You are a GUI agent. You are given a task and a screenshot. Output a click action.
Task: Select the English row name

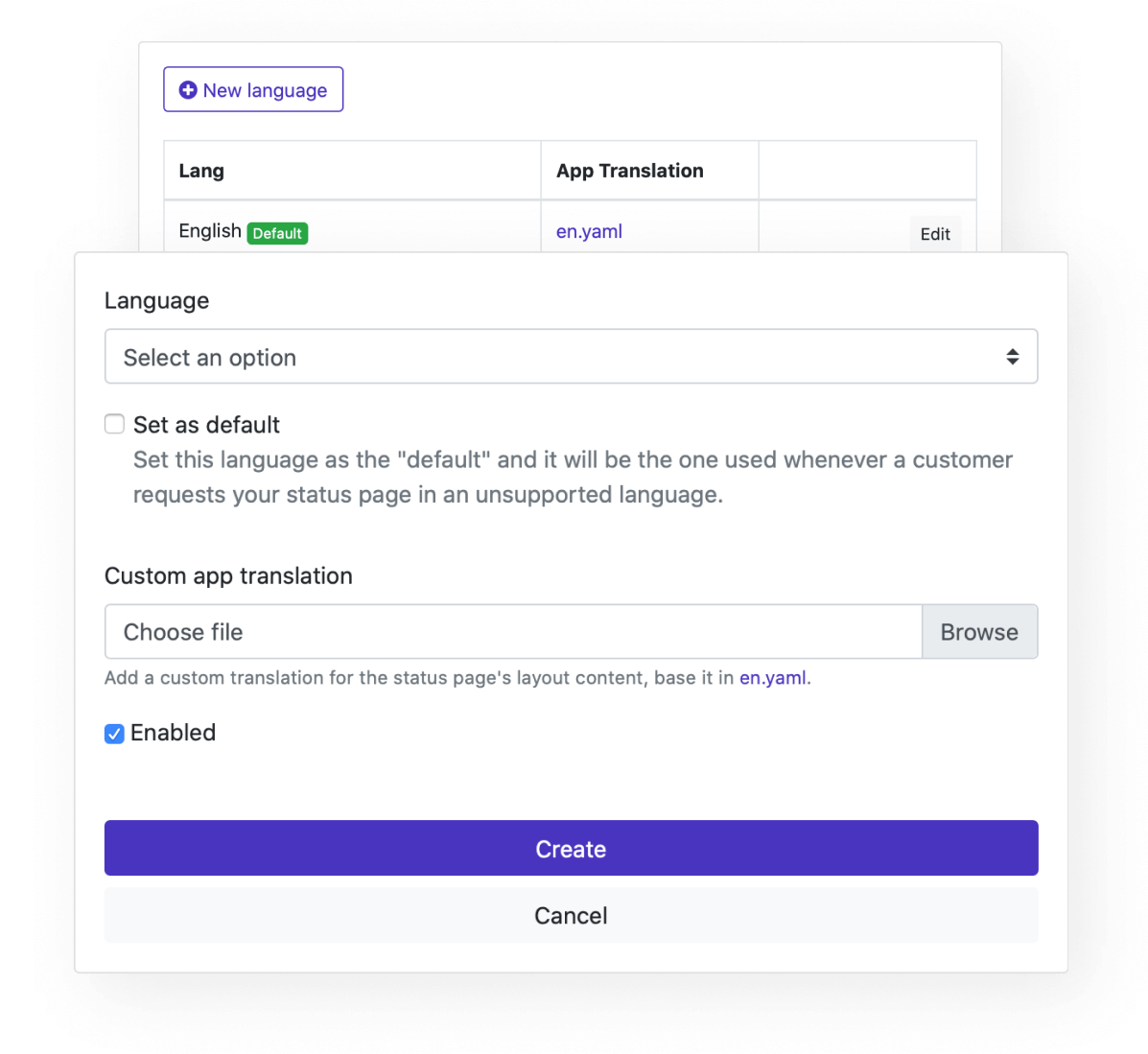210,231
